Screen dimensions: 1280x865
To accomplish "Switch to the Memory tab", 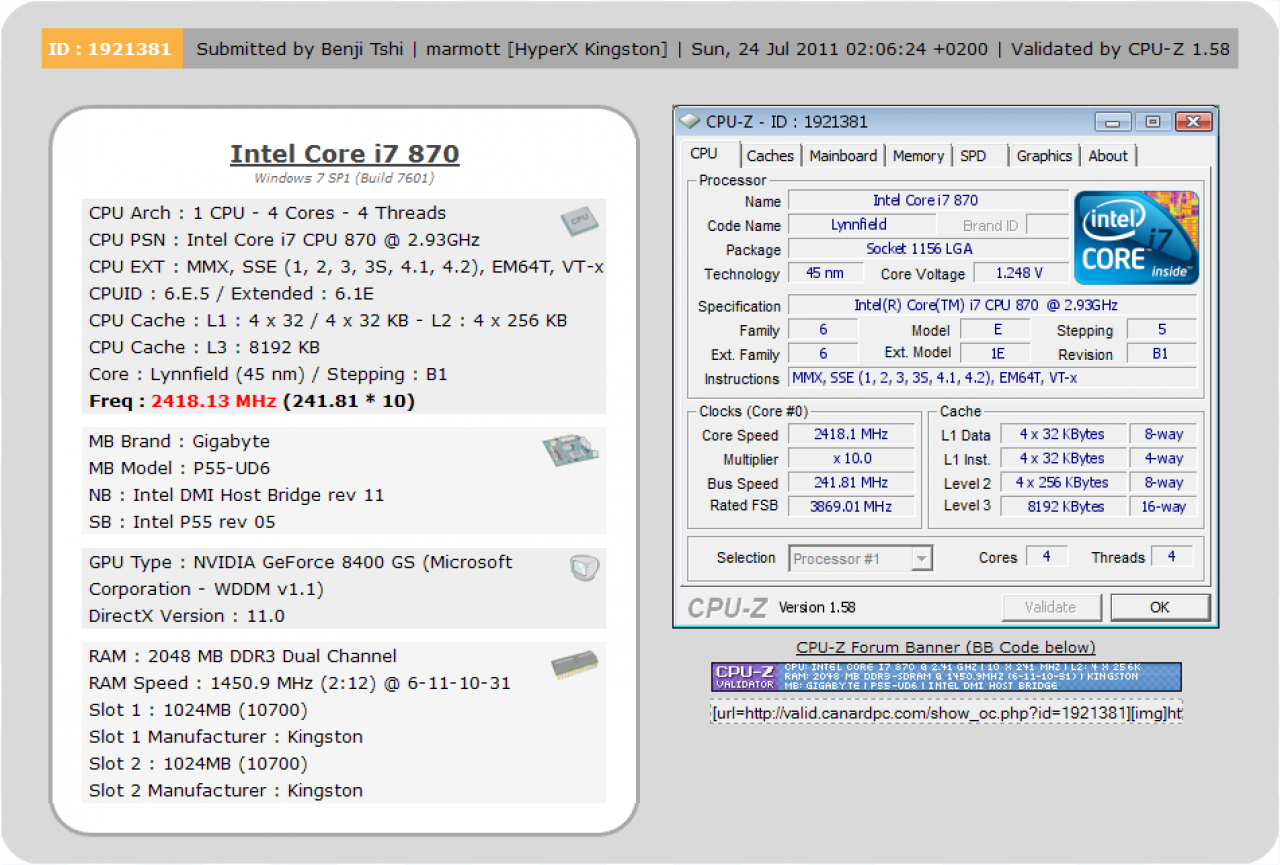I will tap(918, 156).
